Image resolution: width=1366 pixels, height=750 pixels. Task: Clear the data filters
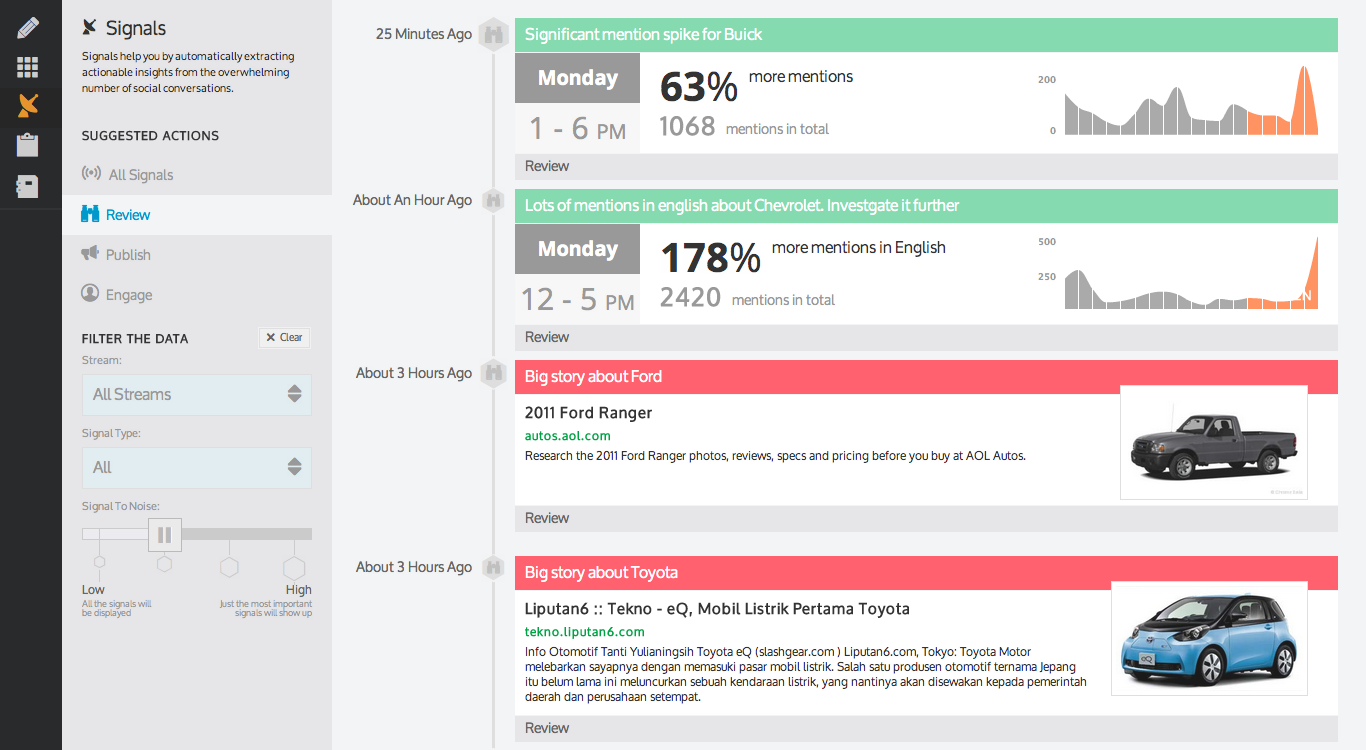[284, 338]
